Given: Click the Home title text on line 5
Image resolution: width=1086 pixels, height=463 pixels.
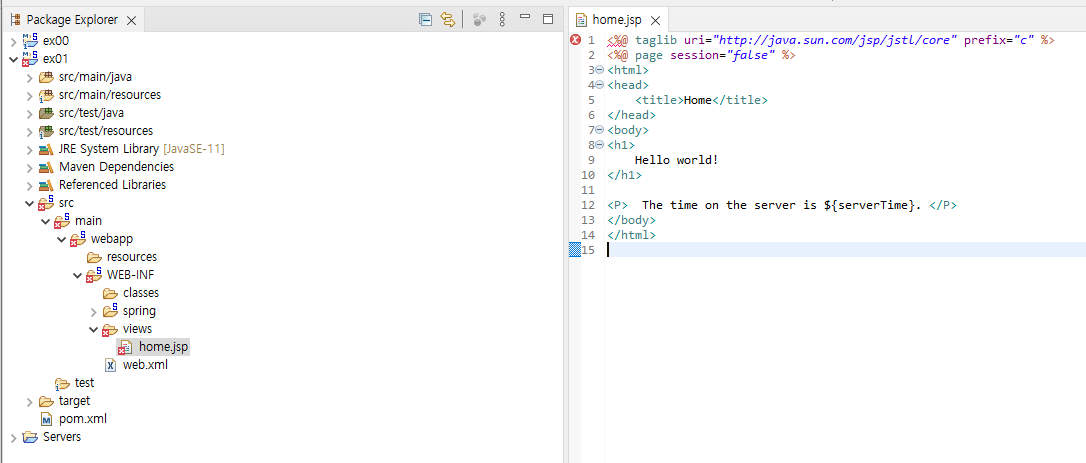Looking at the screenshot, I should 697,101.
